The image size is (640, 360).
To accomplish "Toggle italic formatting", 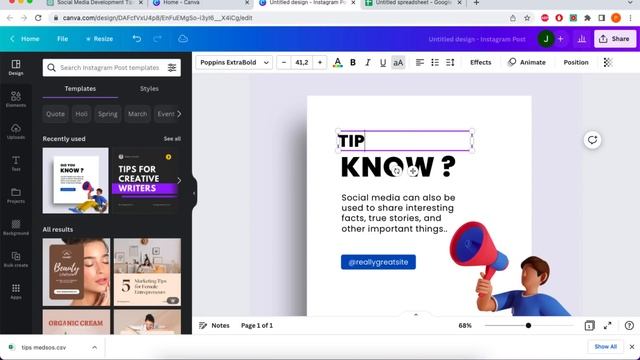I will pyautogui.click(x=368, y=62).
